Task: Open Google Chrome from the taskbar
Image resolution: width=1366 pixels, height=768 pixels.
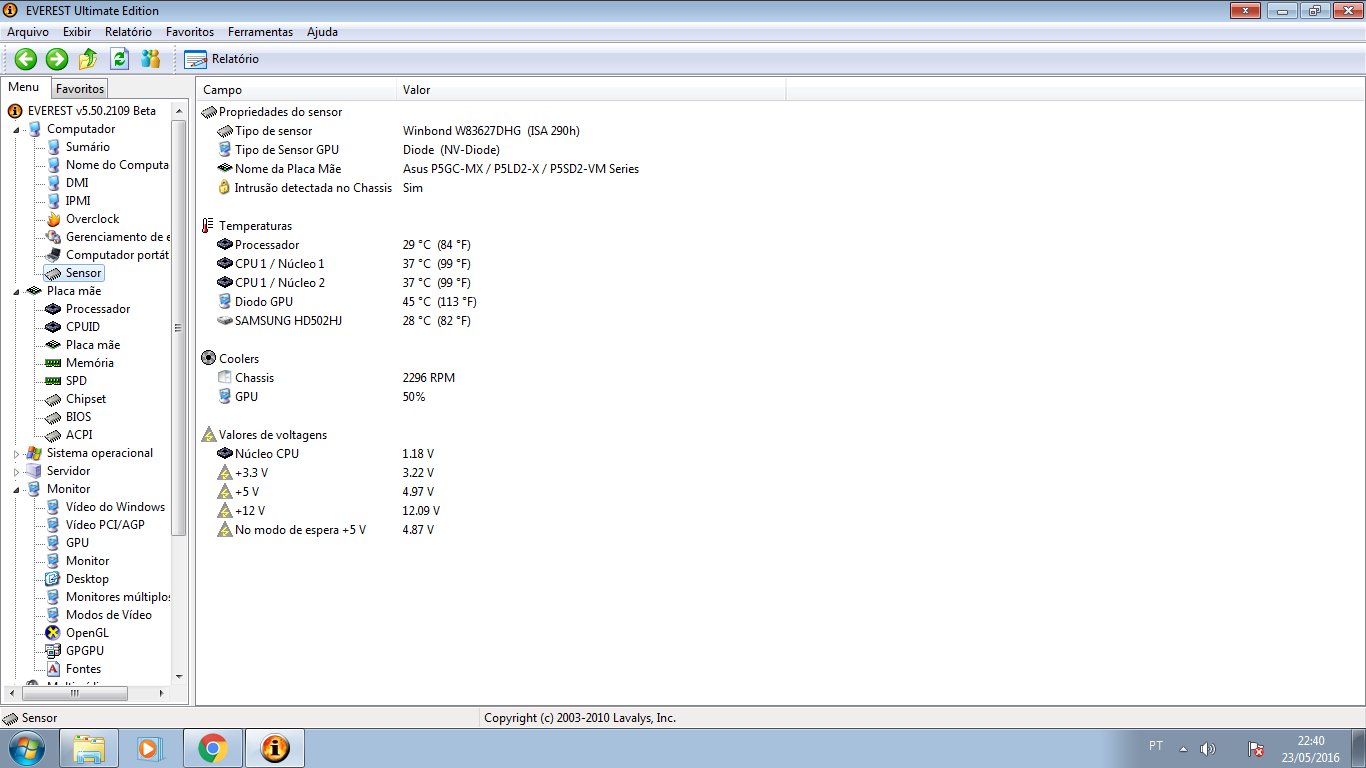Action: [212, 748]
